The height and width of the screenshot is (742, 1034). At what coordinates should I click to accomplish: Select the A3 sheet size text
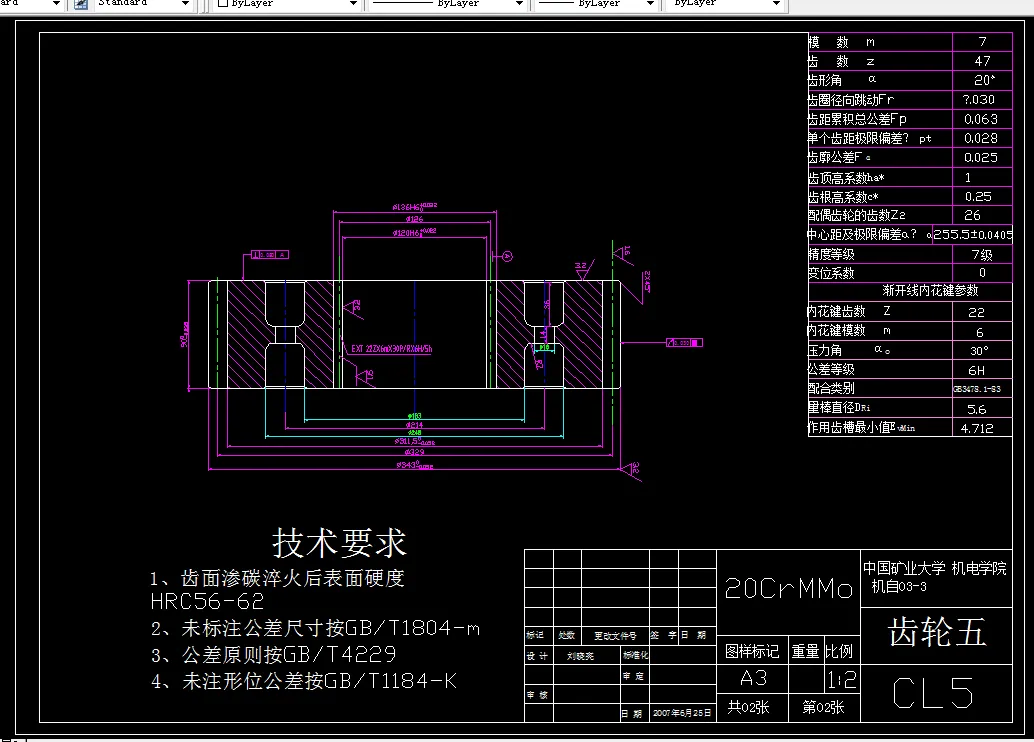click(753, 678)
